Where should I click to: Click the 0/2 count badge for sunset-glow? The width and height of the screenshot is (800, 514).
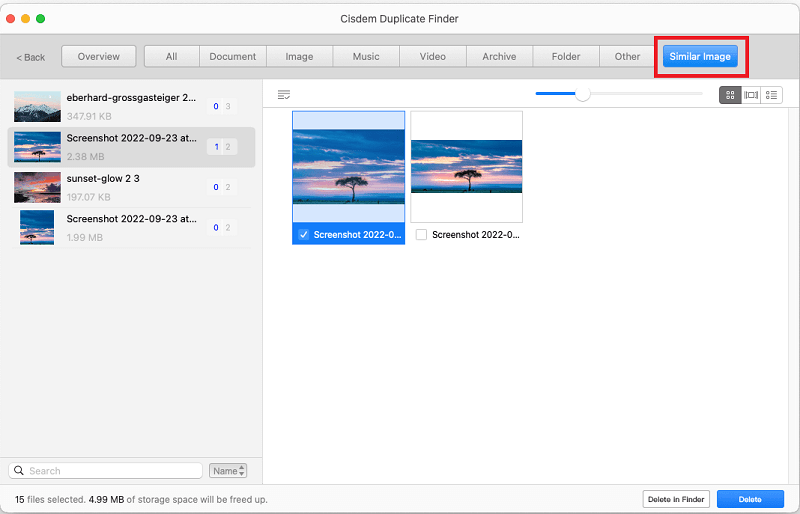pos(222,187)
